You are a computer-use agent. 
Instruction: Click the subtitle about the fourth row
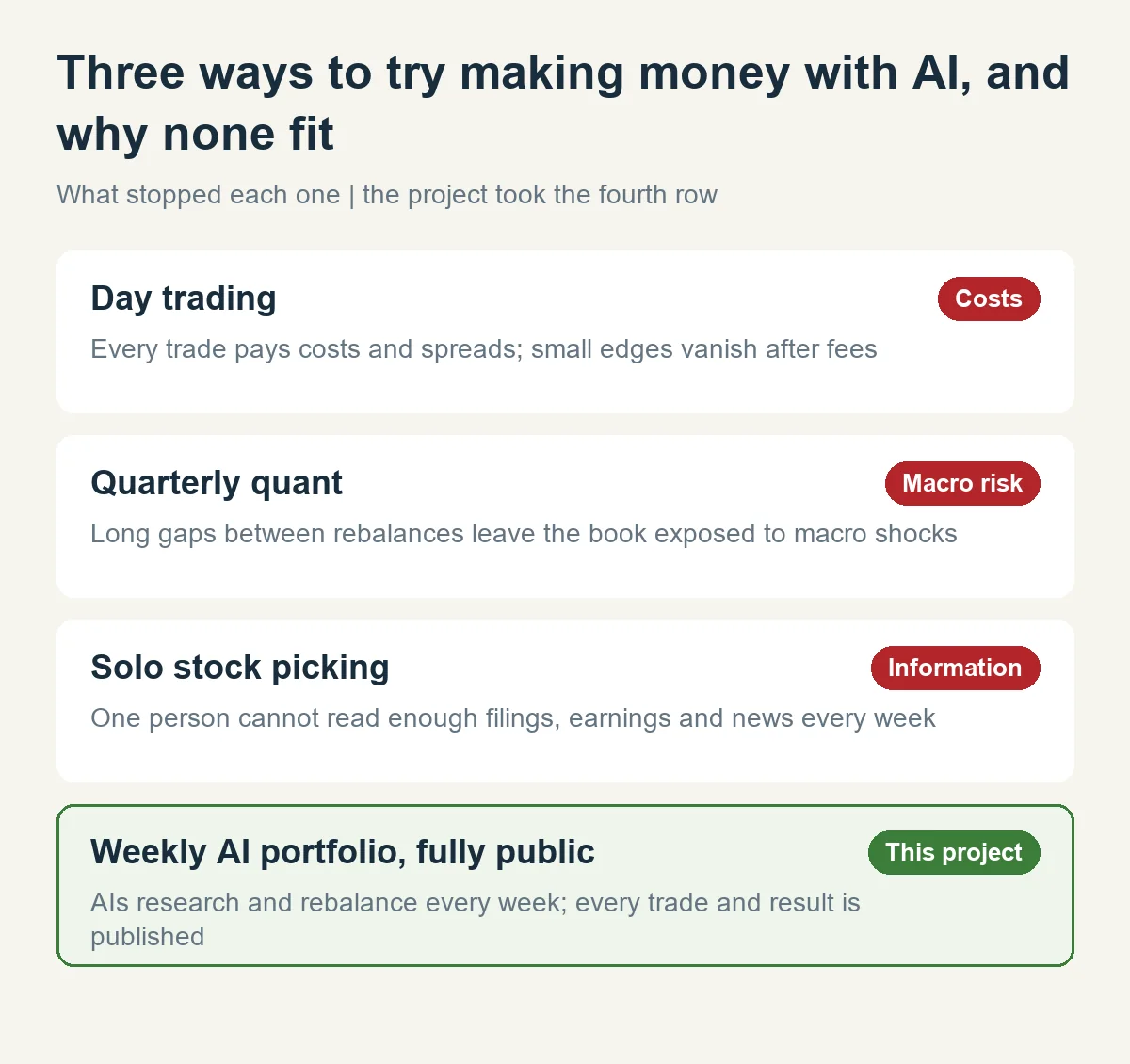point(387,195)
